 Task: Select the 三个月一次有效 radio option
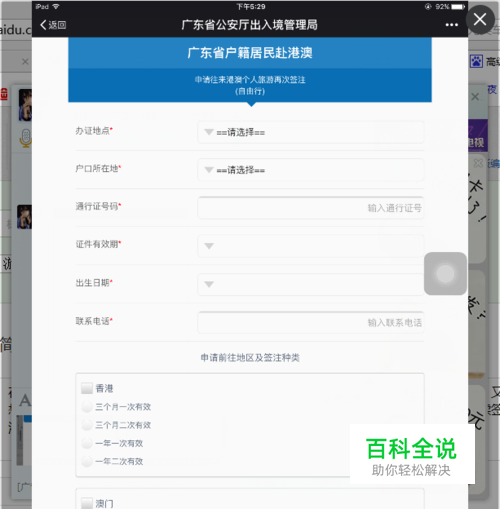tap(87, 407)
